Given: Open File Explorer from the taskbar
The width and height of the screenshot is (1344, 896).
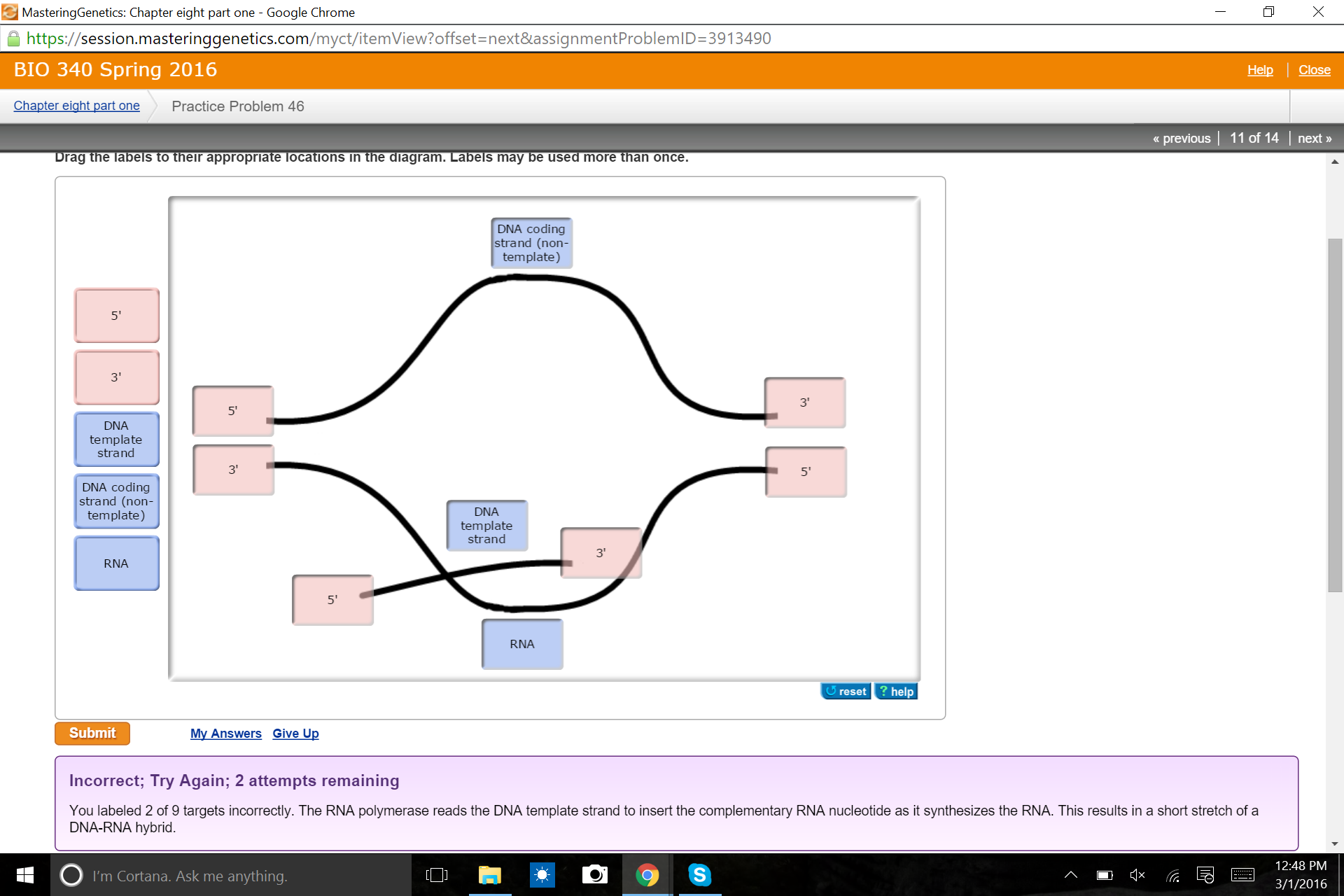Looking at the screenshot, I should tap(489, 875).
